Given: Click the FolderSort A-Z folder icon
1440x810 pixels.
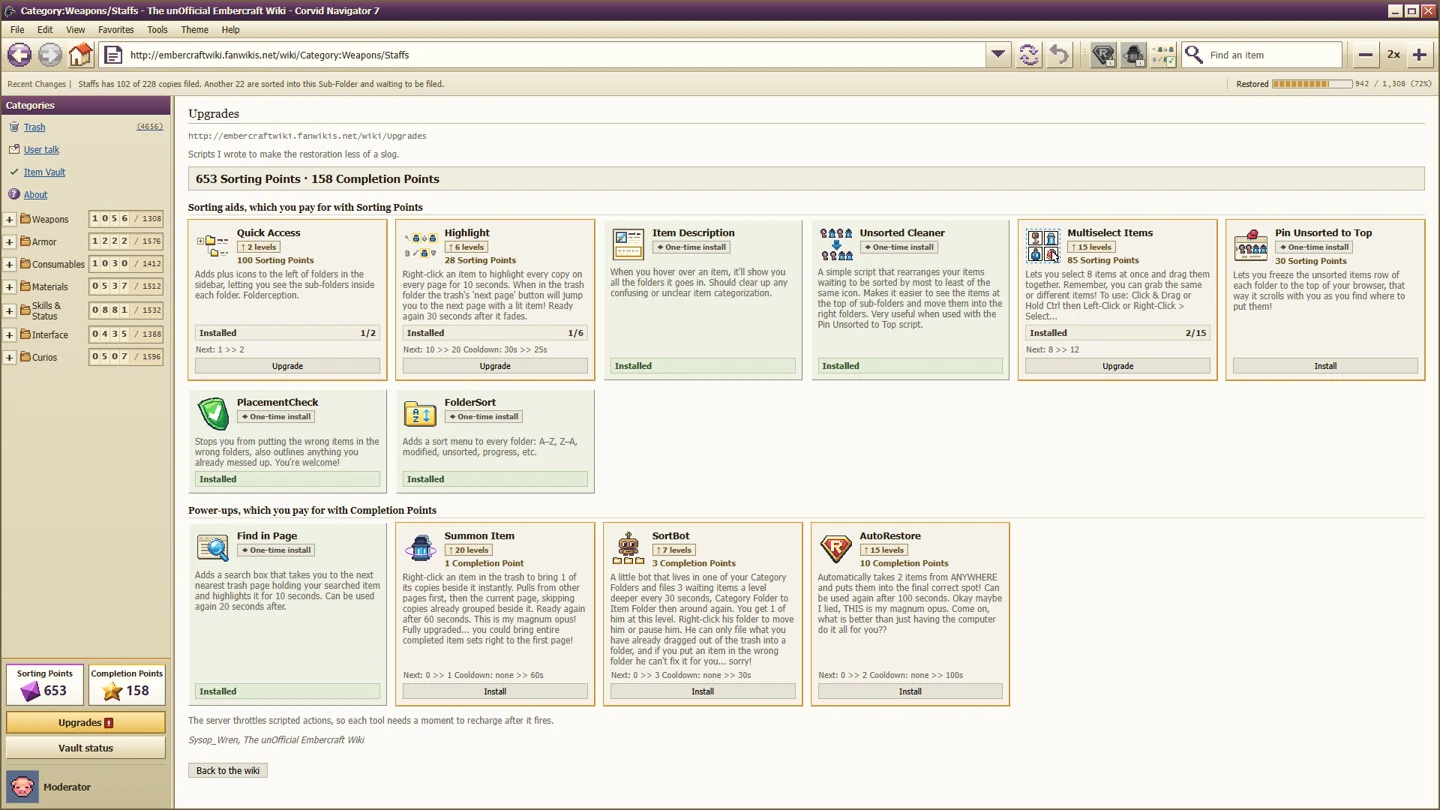Looking at the screenshot, I should [420, 413].
